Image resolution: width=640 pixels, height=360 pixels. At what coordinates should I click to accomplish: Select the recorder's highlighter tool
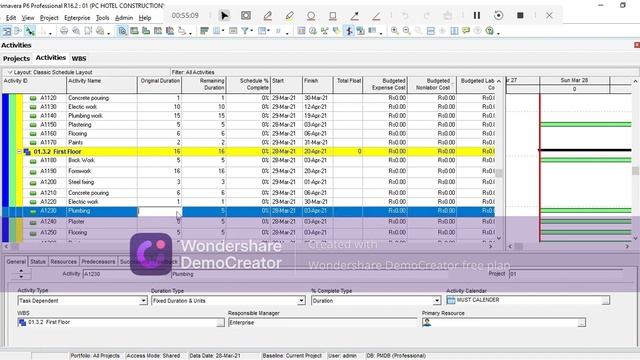click(x=289, y=16)
